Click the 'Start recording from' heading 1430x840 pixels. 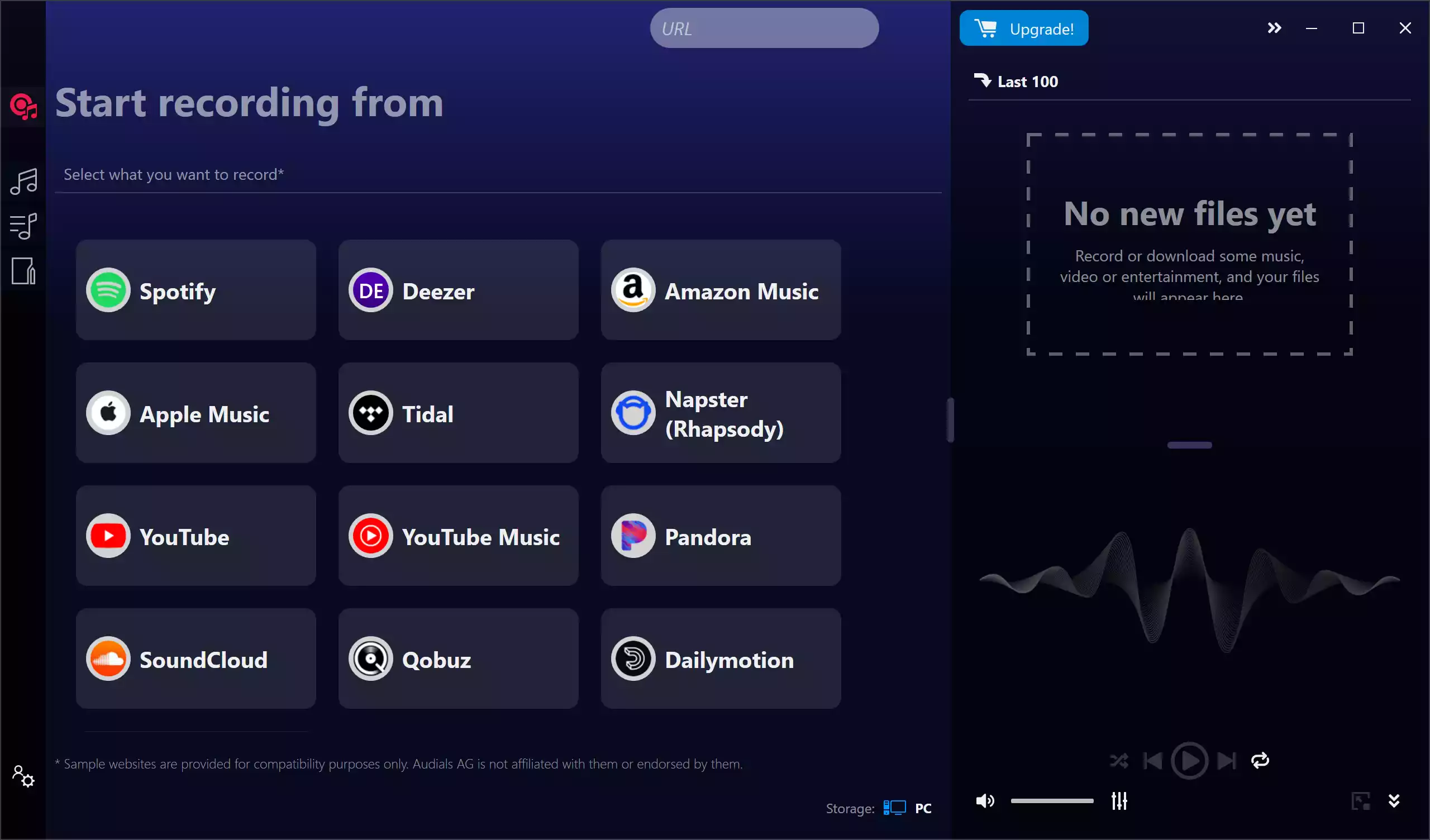[x=249, y=104]
